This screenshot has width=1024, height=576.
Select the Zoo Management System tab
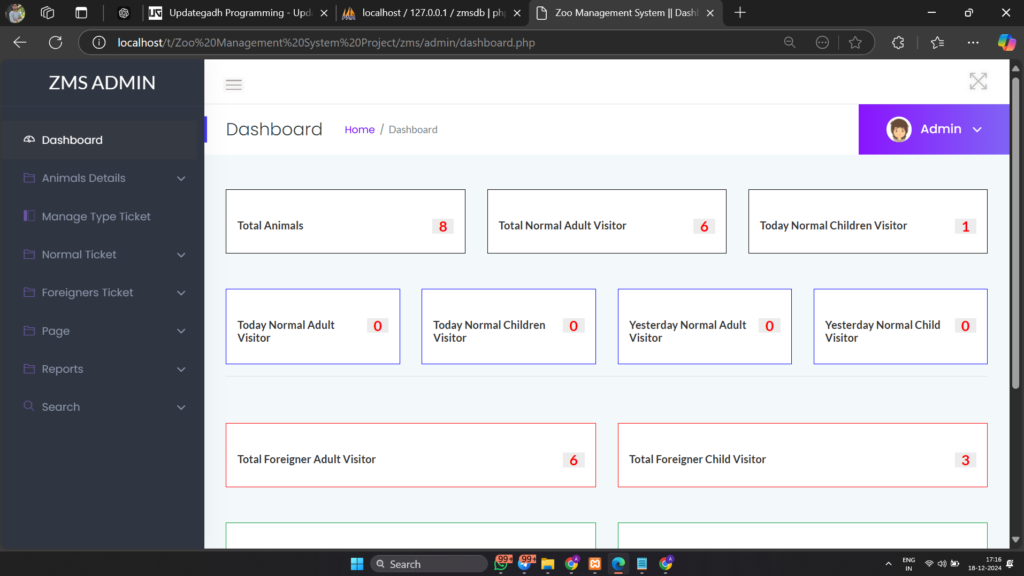[626, 12]
